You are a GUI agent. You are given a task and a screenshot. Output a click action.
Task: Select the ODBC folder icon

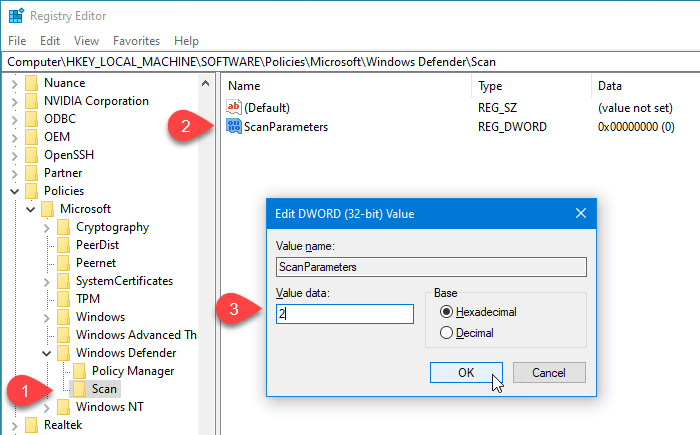tap(31, 119)
